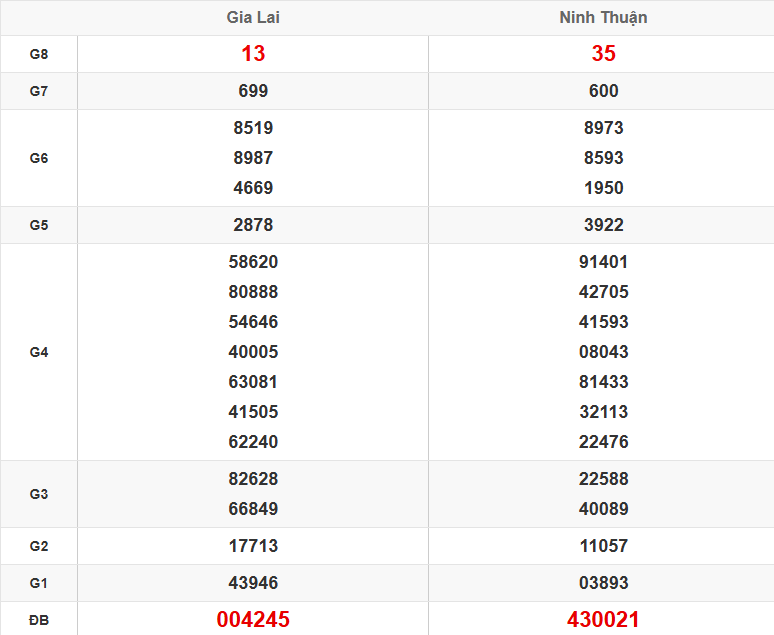Click G5 number 2878 for Gia Lai

click(x=253, y=225)
